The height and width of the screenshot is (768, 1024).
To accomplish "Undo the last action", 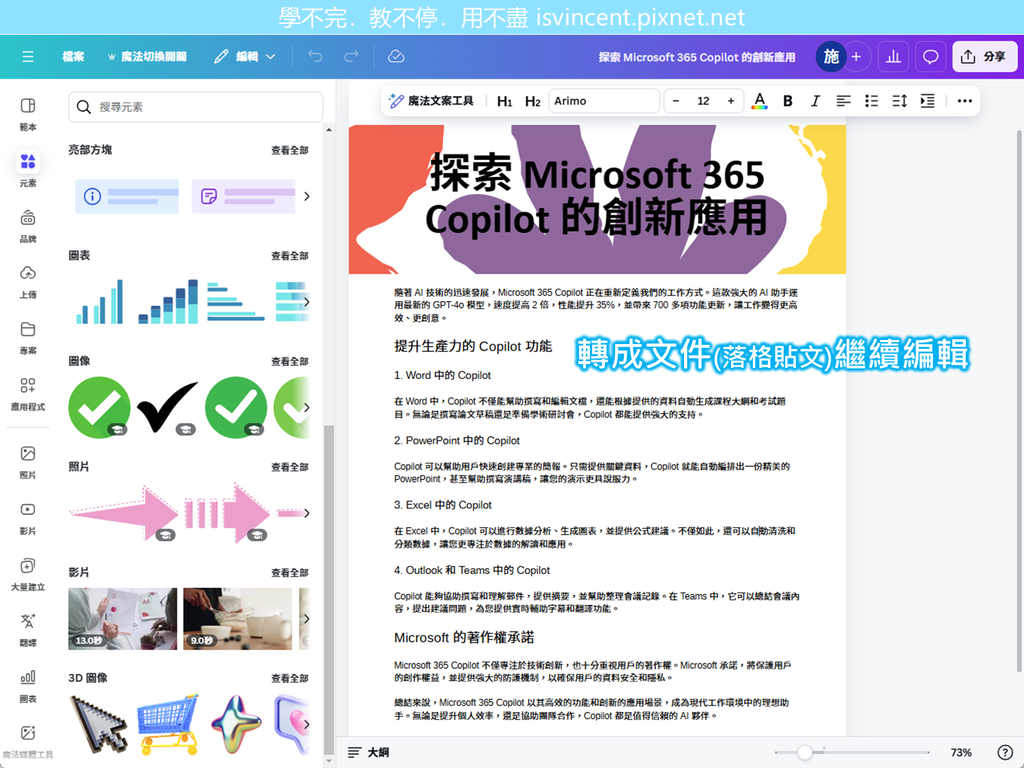I will 315,57.
